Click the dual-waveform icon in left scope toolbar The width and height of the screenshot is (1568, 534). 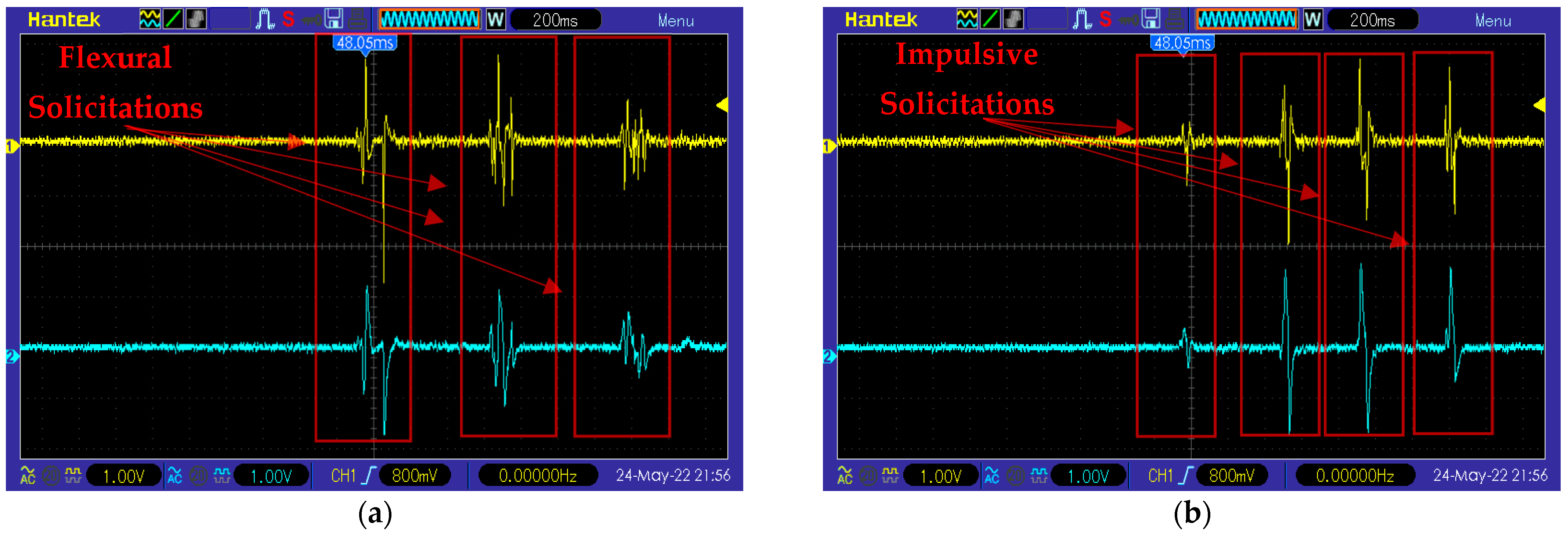(150, 19)
